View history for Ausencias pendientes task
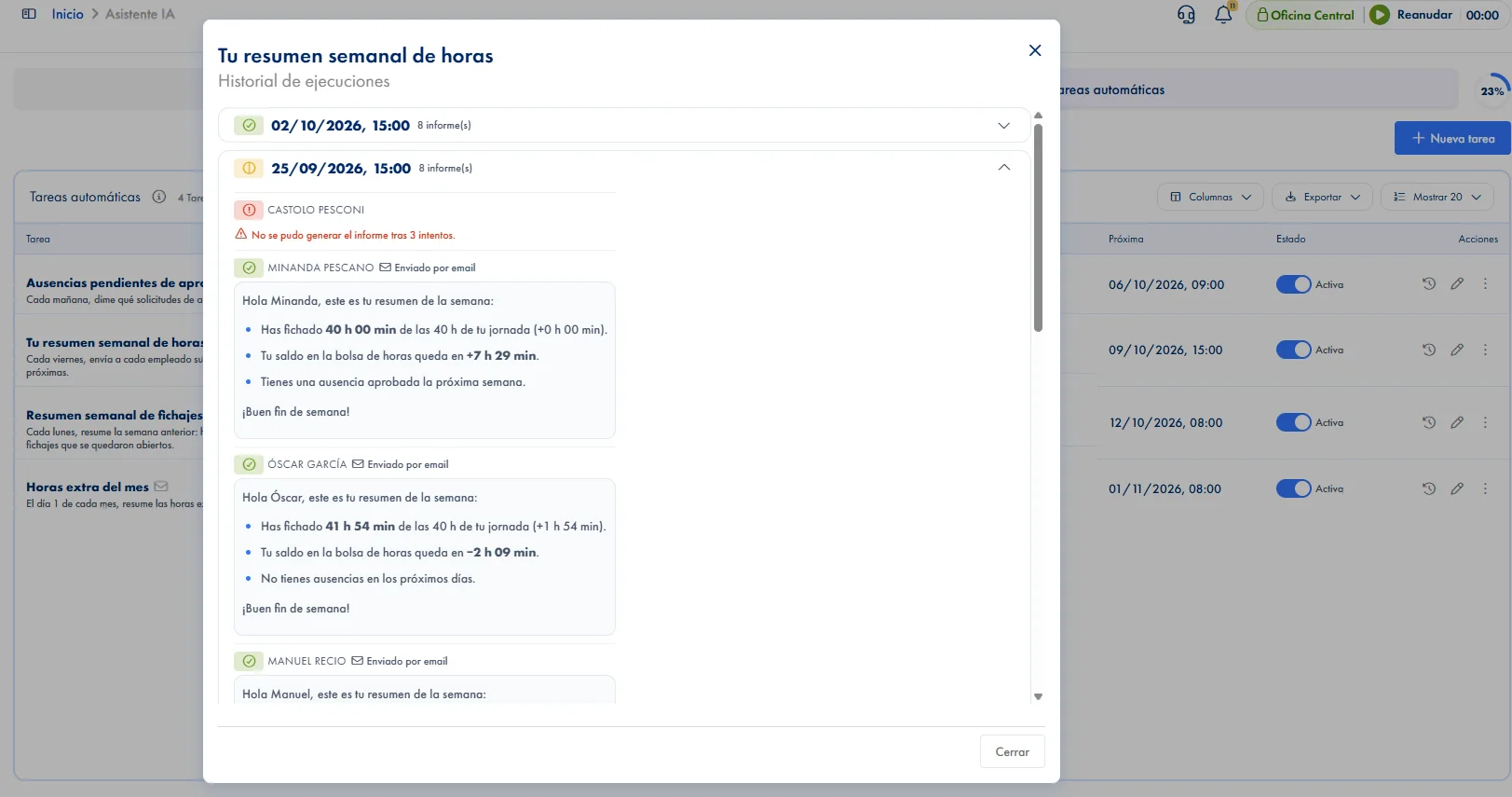The width and height of the screenshot is (1512, 797). (1428, 283)
